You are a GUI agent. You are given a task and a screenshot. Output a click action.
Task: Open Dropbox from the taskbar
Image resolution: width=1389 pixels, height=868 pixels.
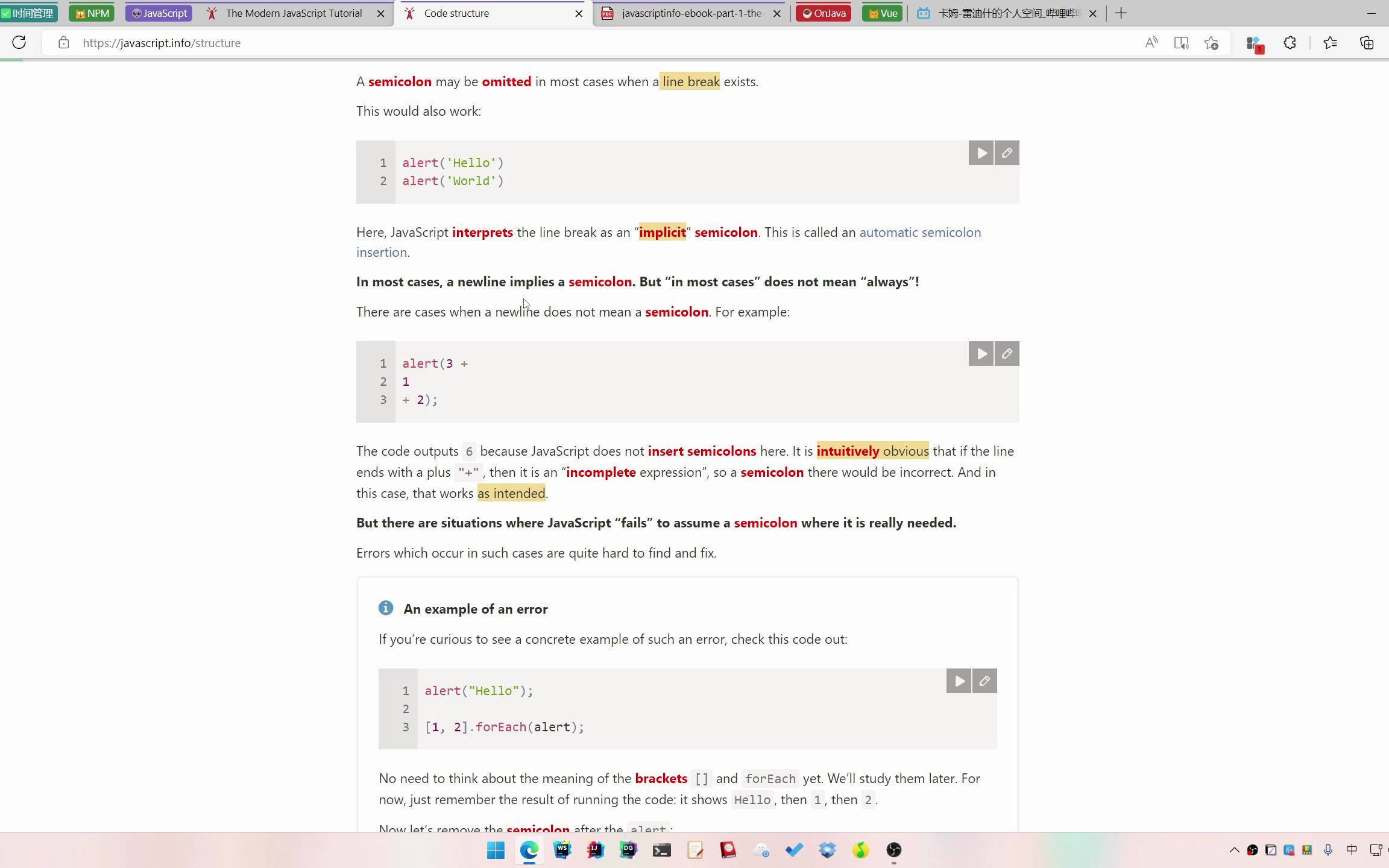[x=827, y=850]
